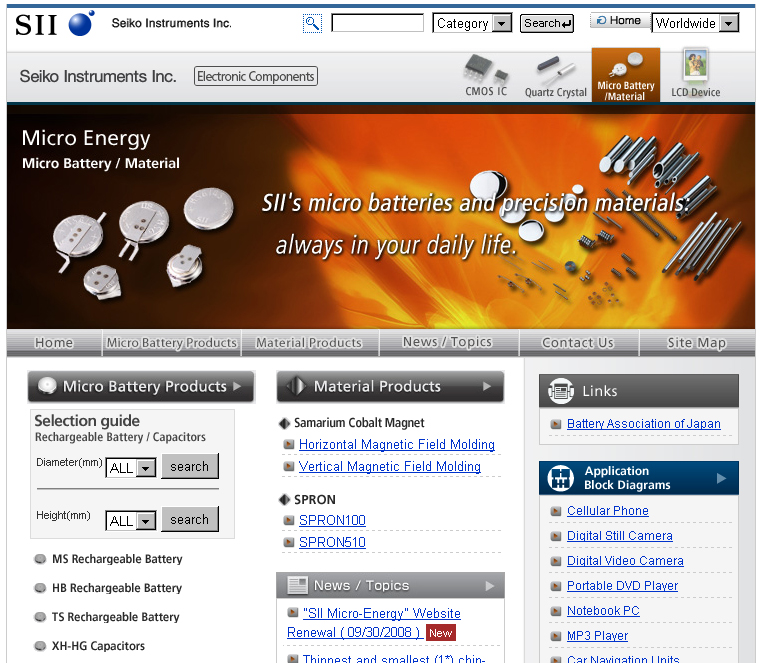Select Home in the gray navigation bar
Image resolution: width=762 pixels, height=663 pixels.
(54, 343)
